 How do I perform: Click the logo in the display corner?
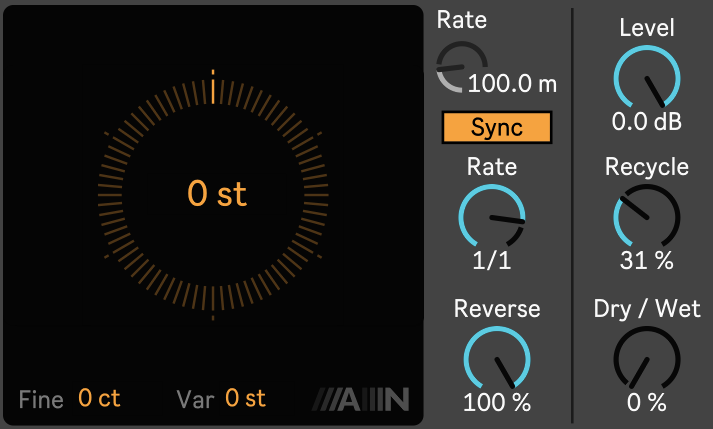361,399
